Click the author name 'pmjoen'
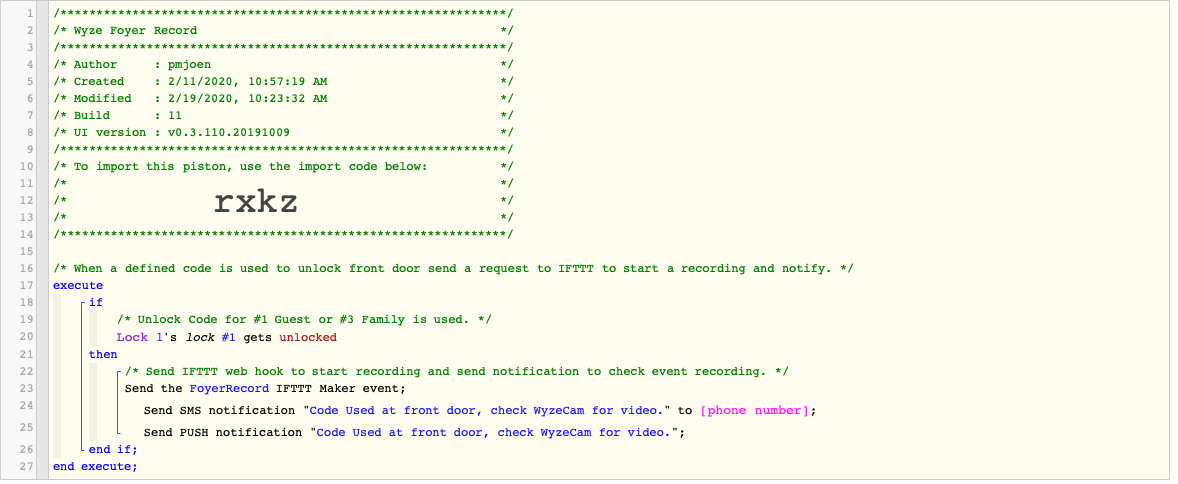1178x484 pixels. pyautogui.click(x=189, y=65)
